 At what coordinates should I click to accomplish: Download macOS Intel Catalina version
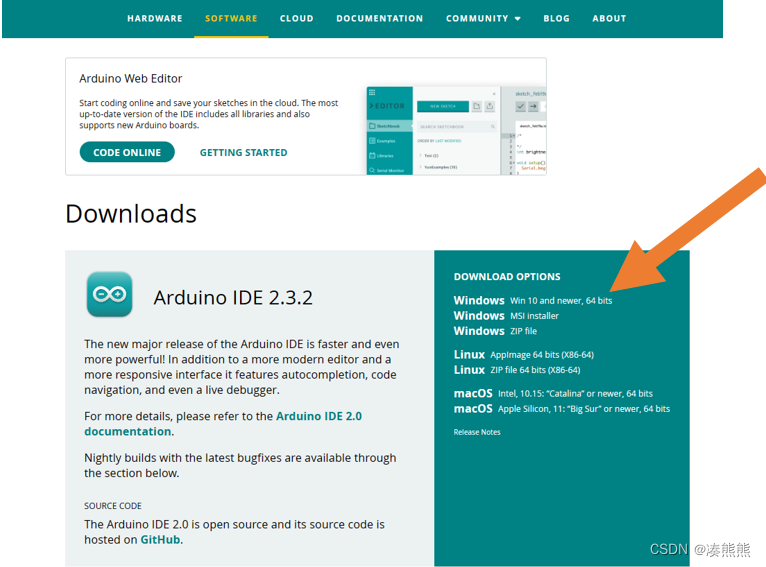point(553,393)
